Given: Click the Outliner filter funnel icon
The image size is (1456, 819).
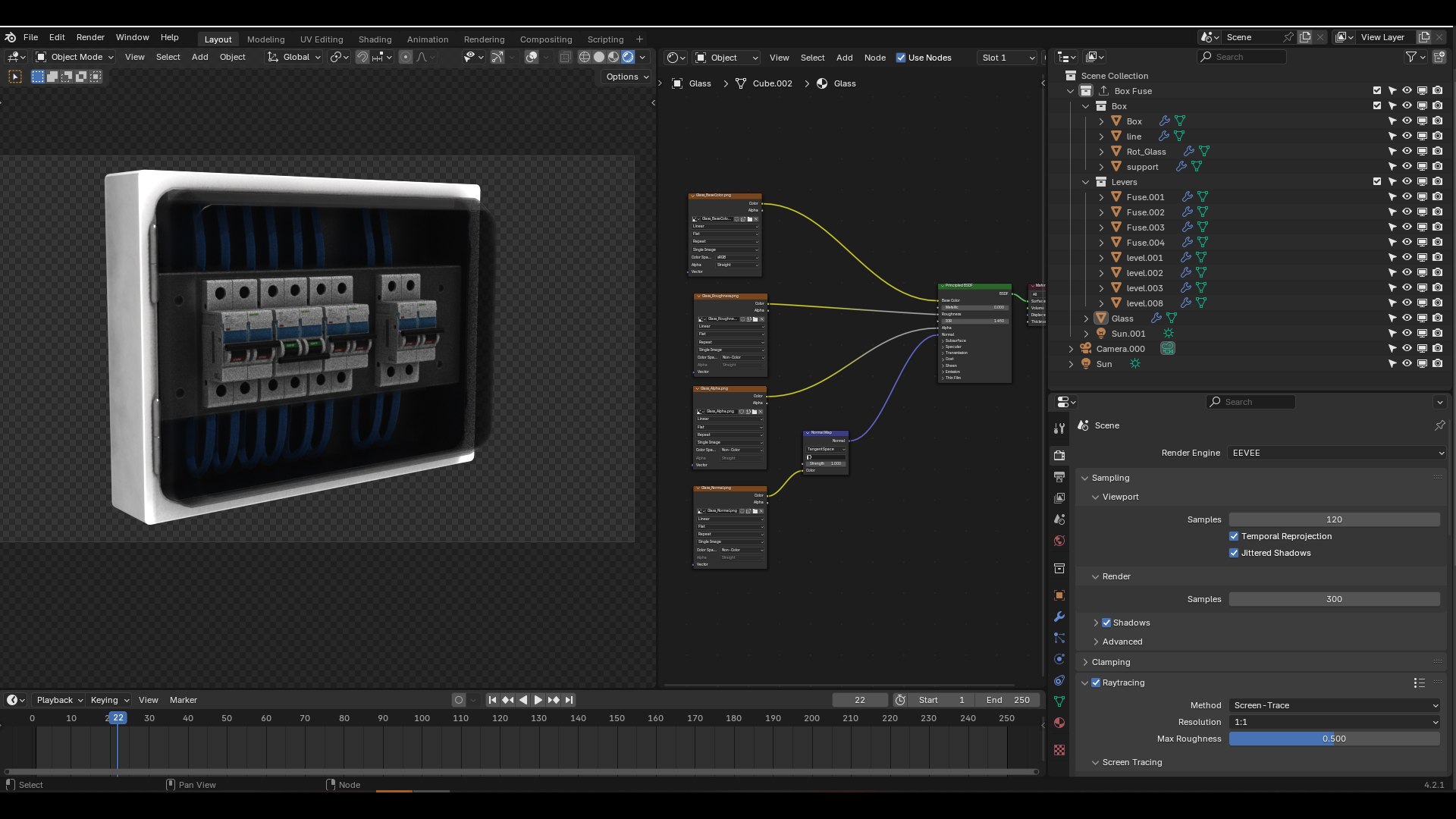Looking at the screenshot, I should (1410, 57).
